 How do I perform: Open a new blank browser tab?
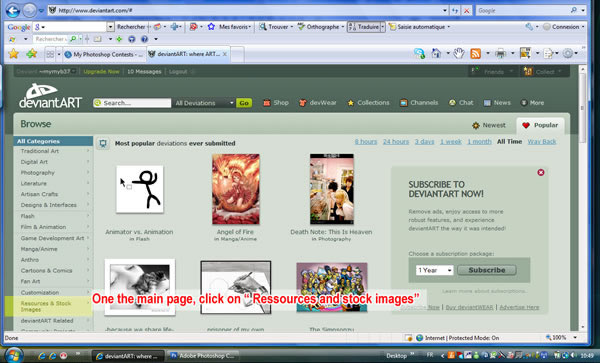coord(237,54)
